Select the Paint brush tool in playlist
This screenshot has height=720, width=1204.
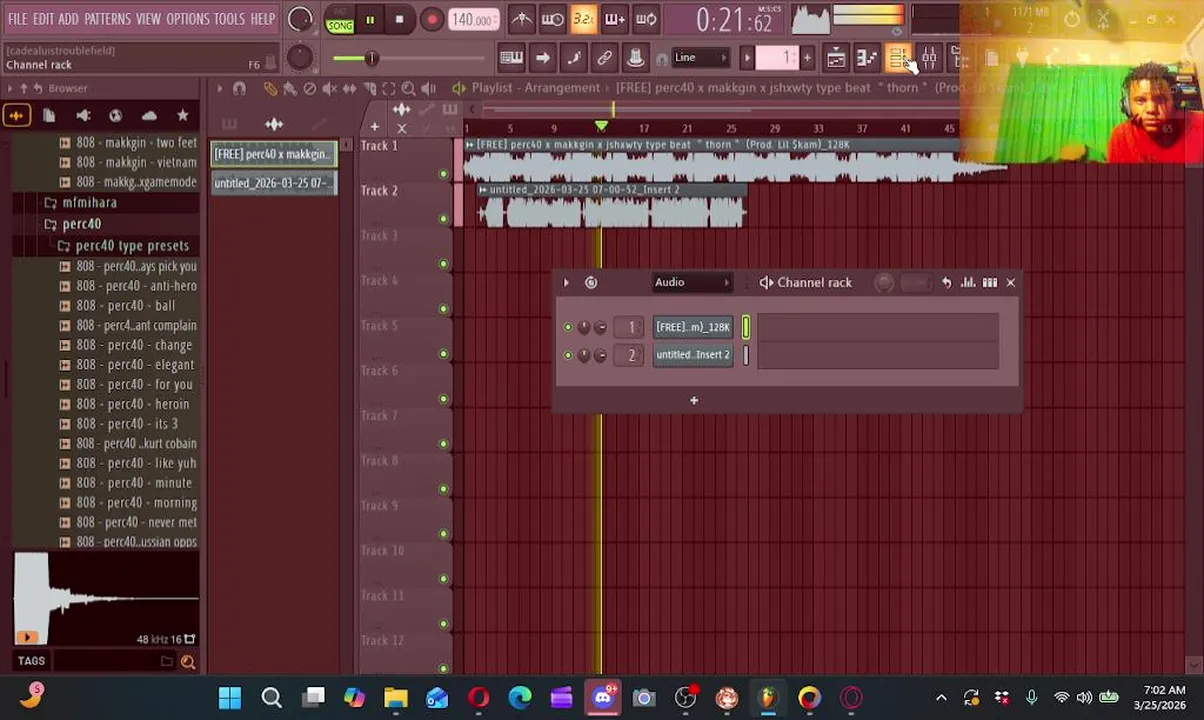click(290, 88)
